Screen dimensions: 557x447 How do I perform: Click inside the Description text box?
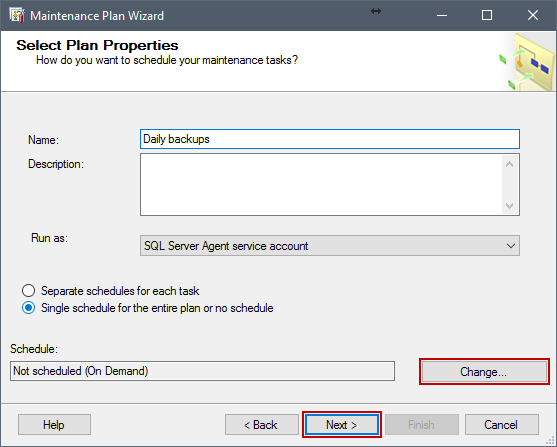[321, 184]
